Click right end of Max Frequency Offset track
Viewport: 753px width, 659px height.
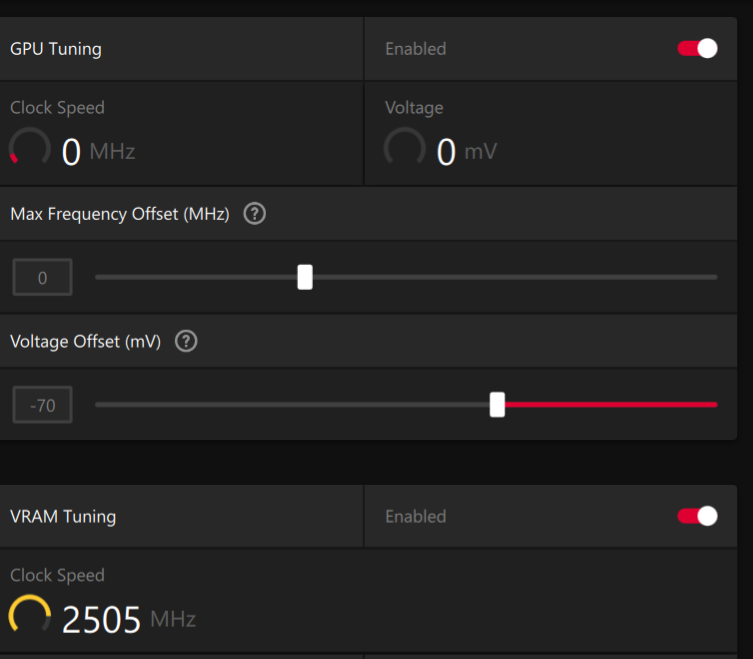tap(714, 277)
